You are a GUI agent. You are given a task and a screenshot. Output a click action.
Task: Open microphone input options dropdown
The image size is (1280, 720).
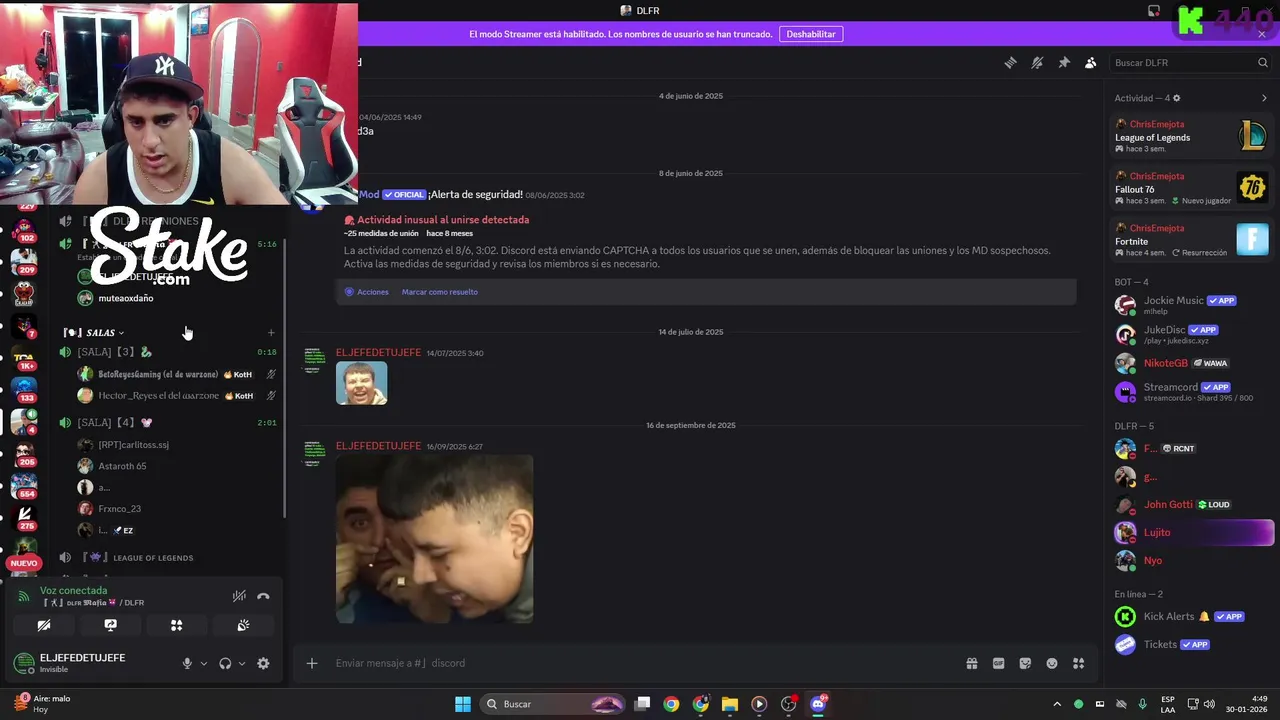[203, 663]
